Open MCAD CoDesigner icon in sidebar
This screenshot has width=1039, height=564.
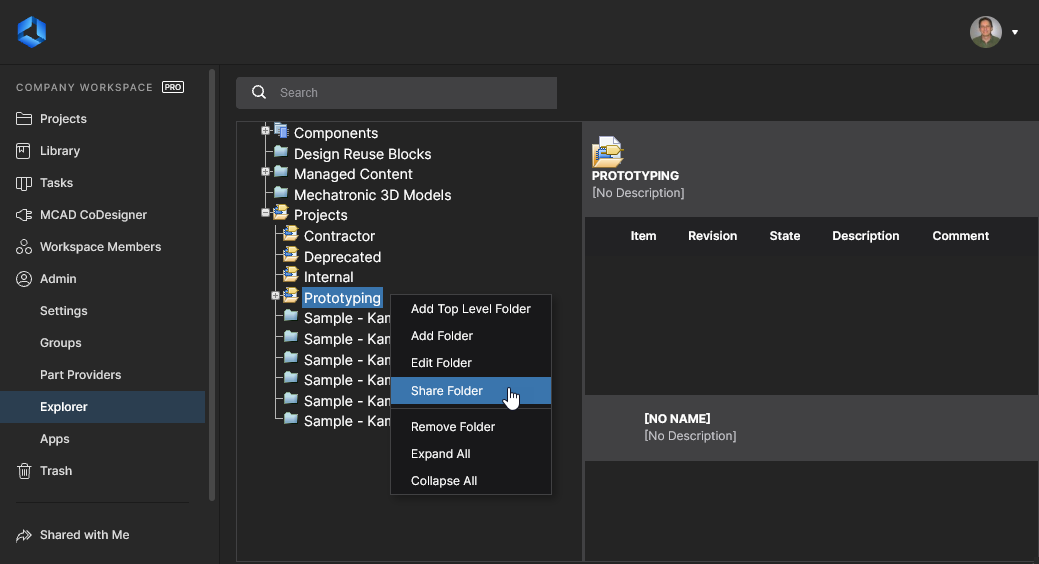pyautogui.click(x=24, y=215)
